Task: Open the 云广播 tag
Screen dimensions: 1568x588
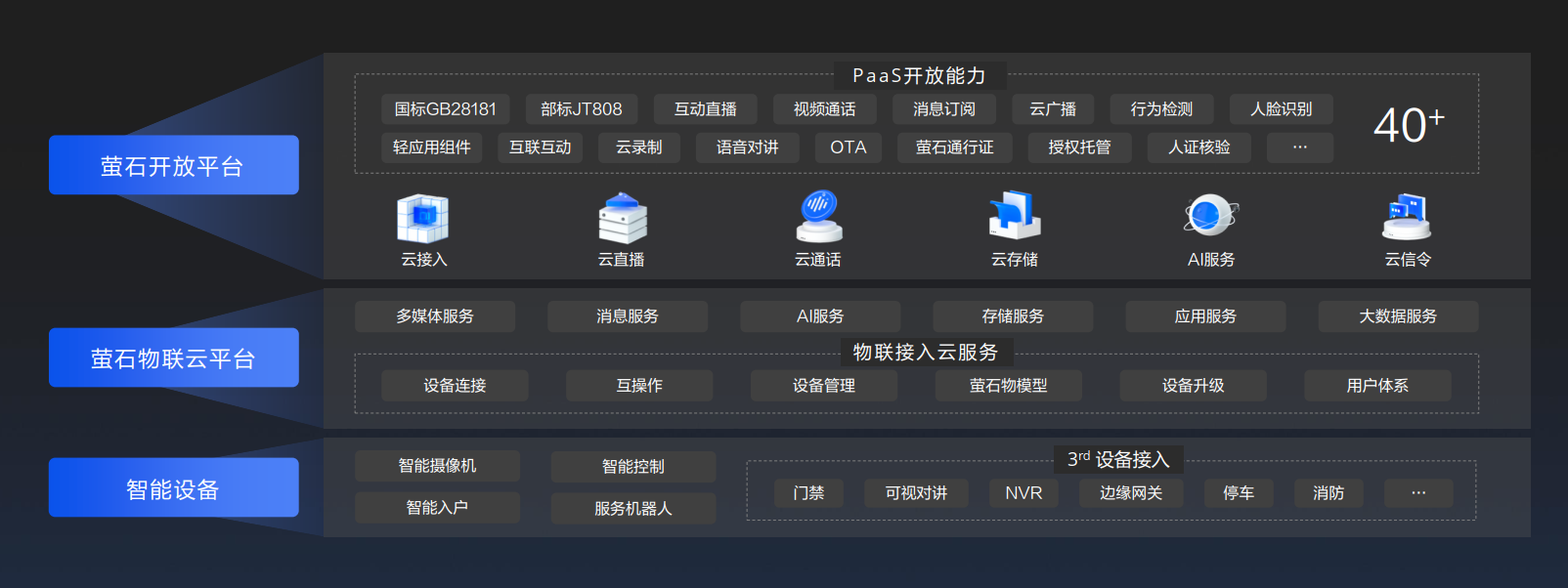Action: coord(1053,109)
